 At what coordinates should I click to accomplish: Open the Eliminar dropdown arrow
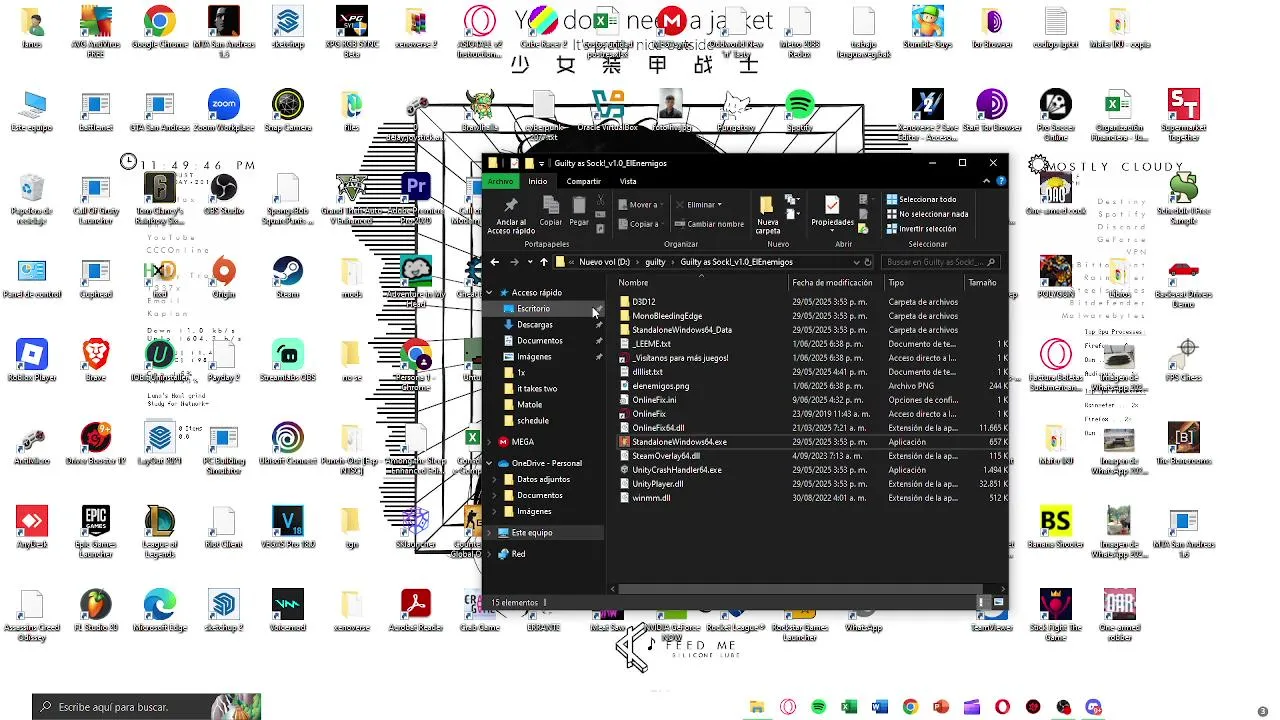[719, 205]
